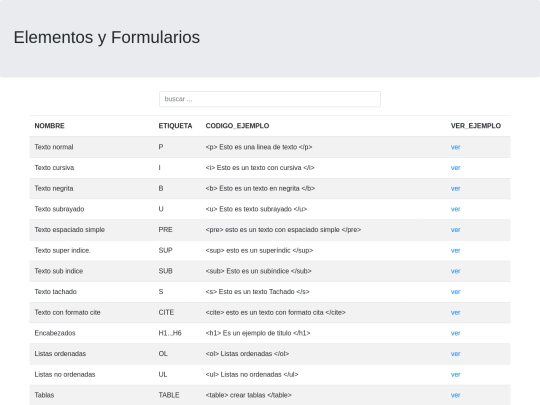The height and width of the screenshot is (405, 540).
Task: Click the code '<sub> Esto es un subíndice </sub>'
Action: tap(259, 271)
